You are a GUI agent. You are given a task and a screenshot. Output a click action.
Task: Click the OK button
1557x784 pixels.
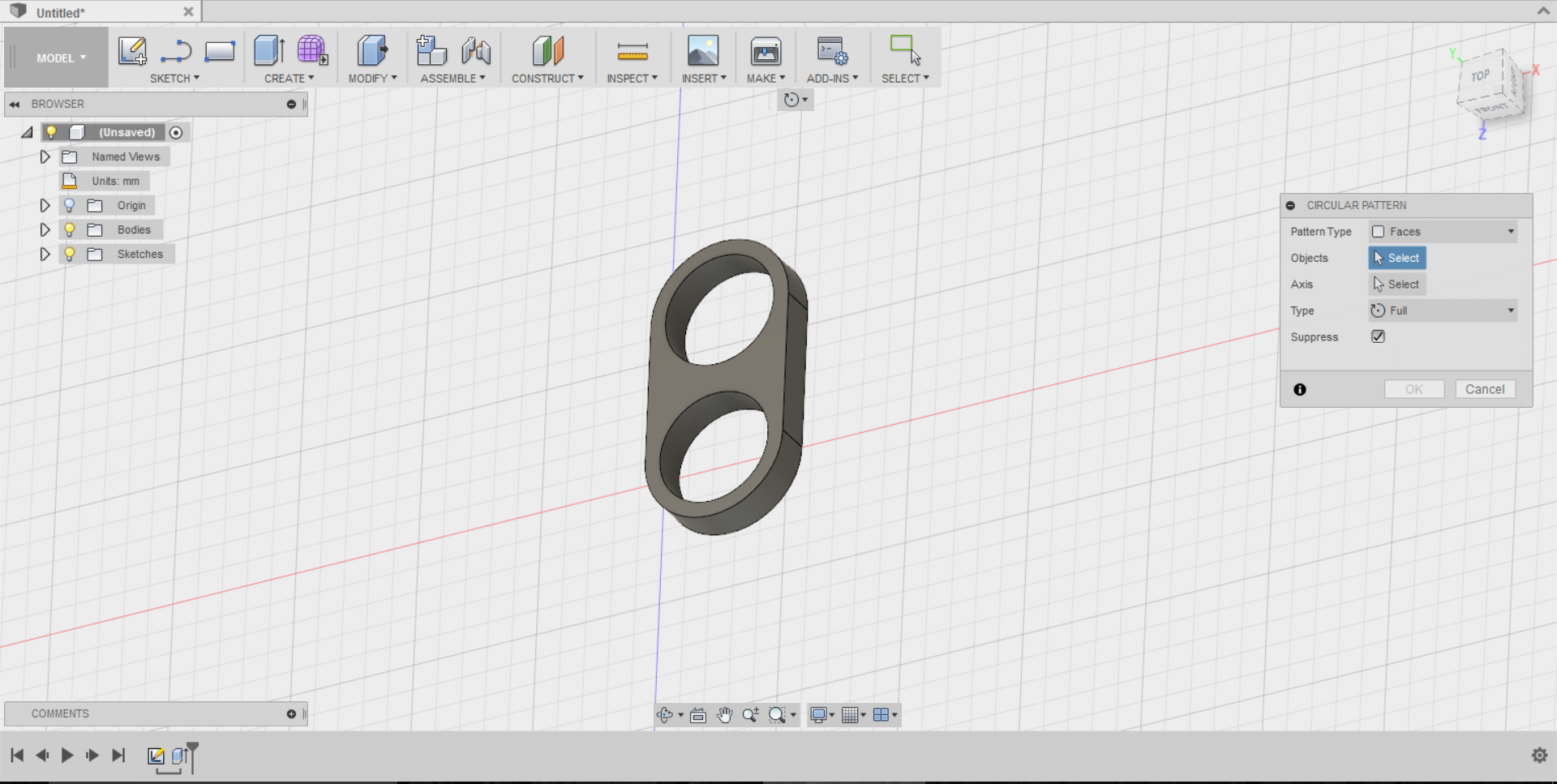pos(1414,389)
